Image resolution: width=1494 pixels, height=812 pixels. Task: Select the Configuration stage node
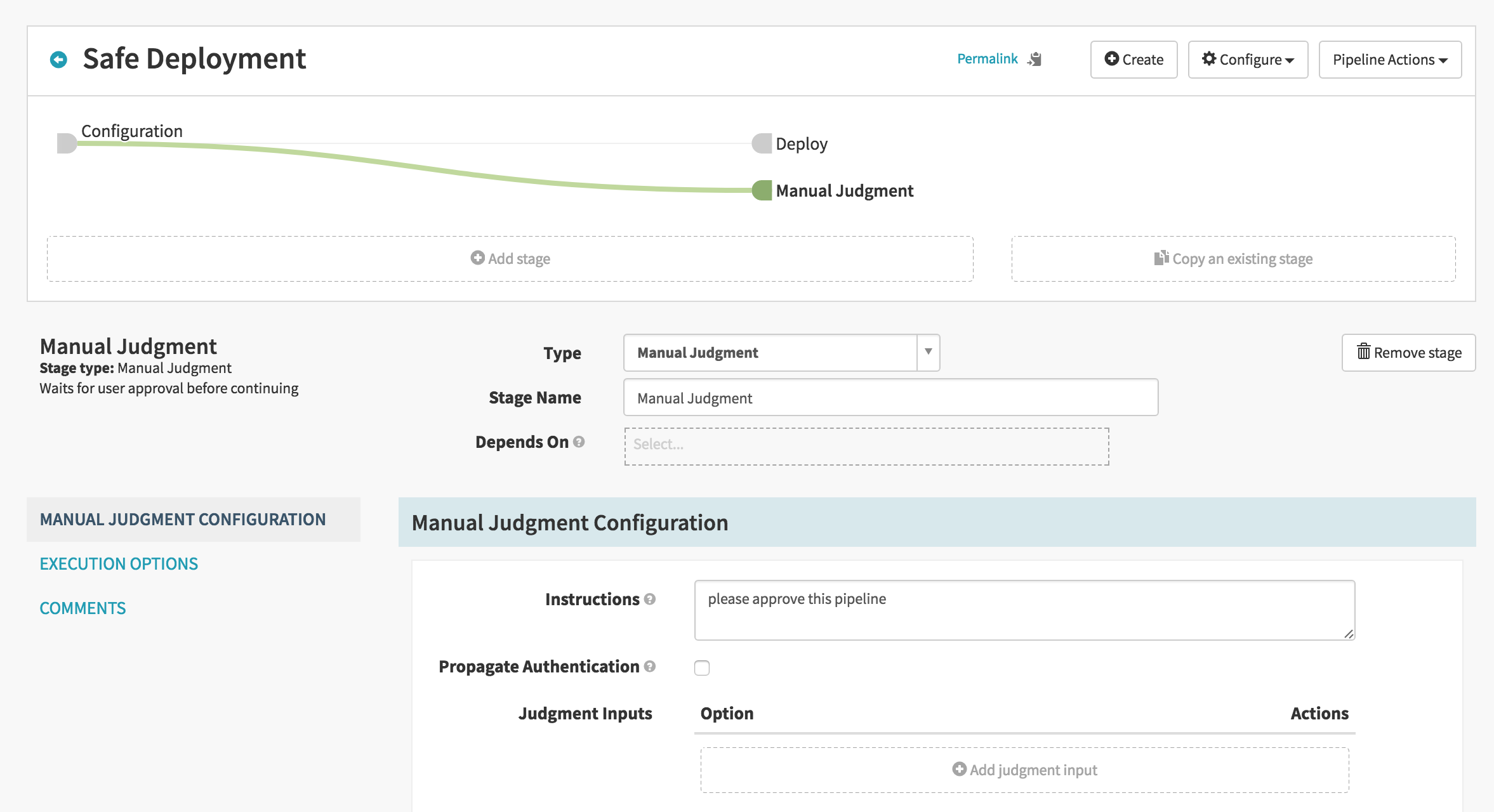67,143
